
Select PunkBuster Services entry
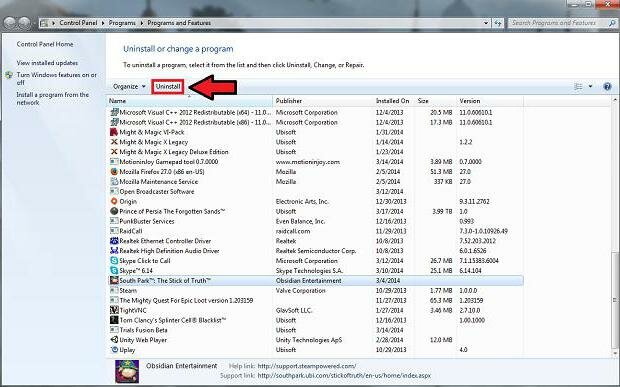pos(316,221)
